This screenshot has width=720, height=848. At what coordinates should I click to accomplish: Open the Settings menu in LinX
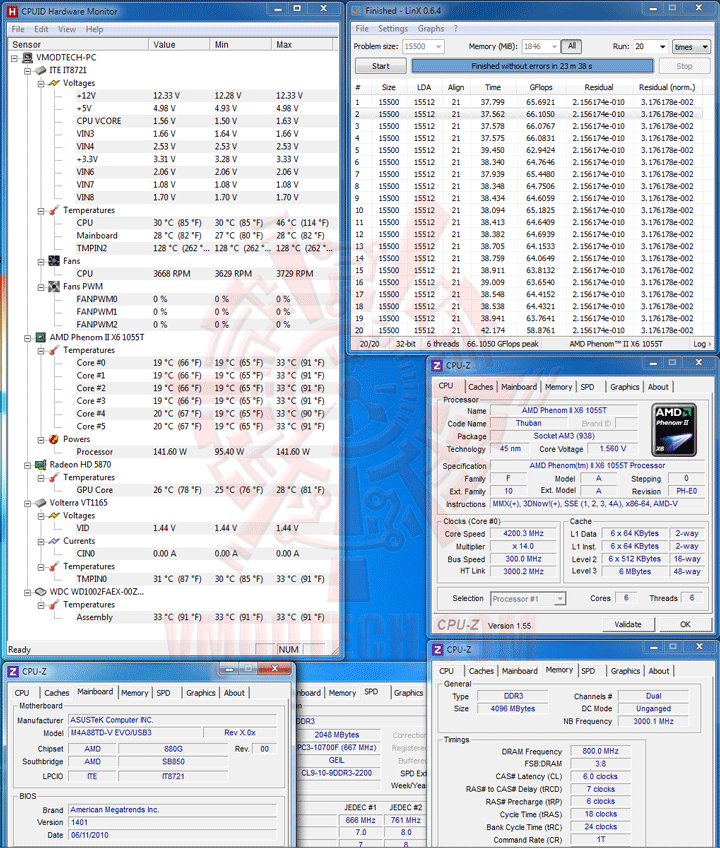point(393,29)
